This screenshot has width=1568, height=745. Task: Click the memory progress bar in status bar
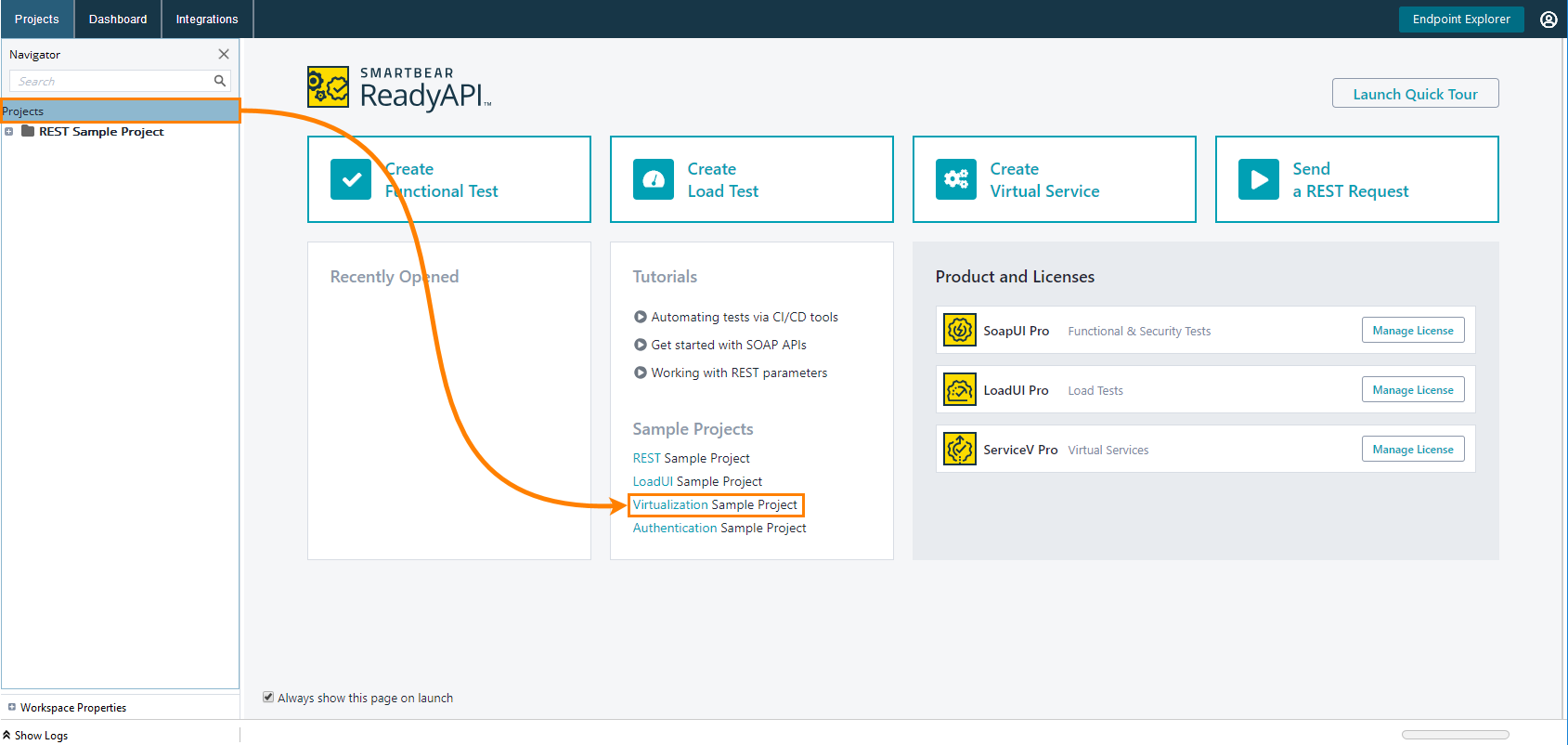(1455, 735)
